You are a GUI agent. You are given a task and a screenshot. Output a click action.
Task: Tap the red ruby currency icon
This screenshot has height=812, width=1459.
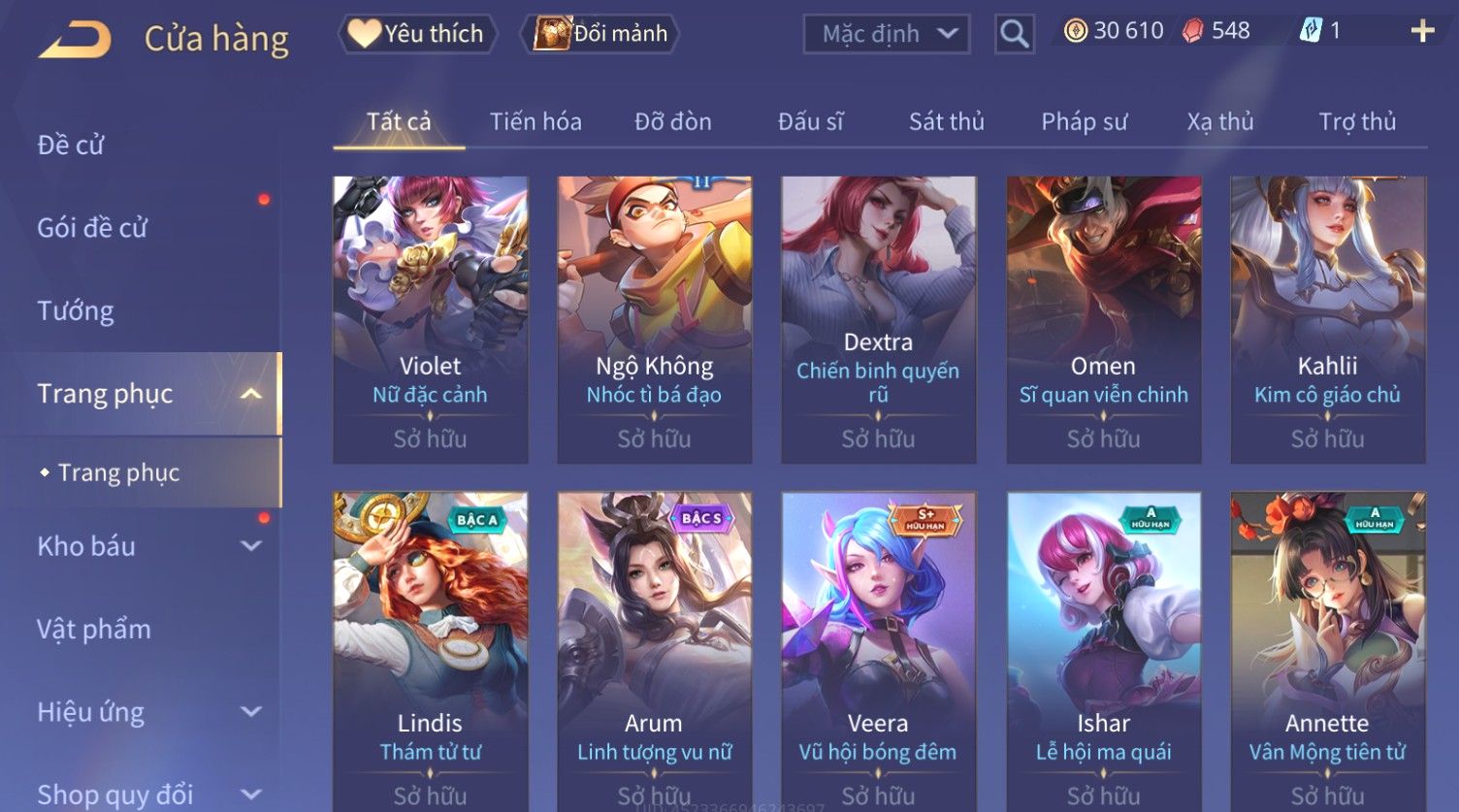click(1192, 31)
